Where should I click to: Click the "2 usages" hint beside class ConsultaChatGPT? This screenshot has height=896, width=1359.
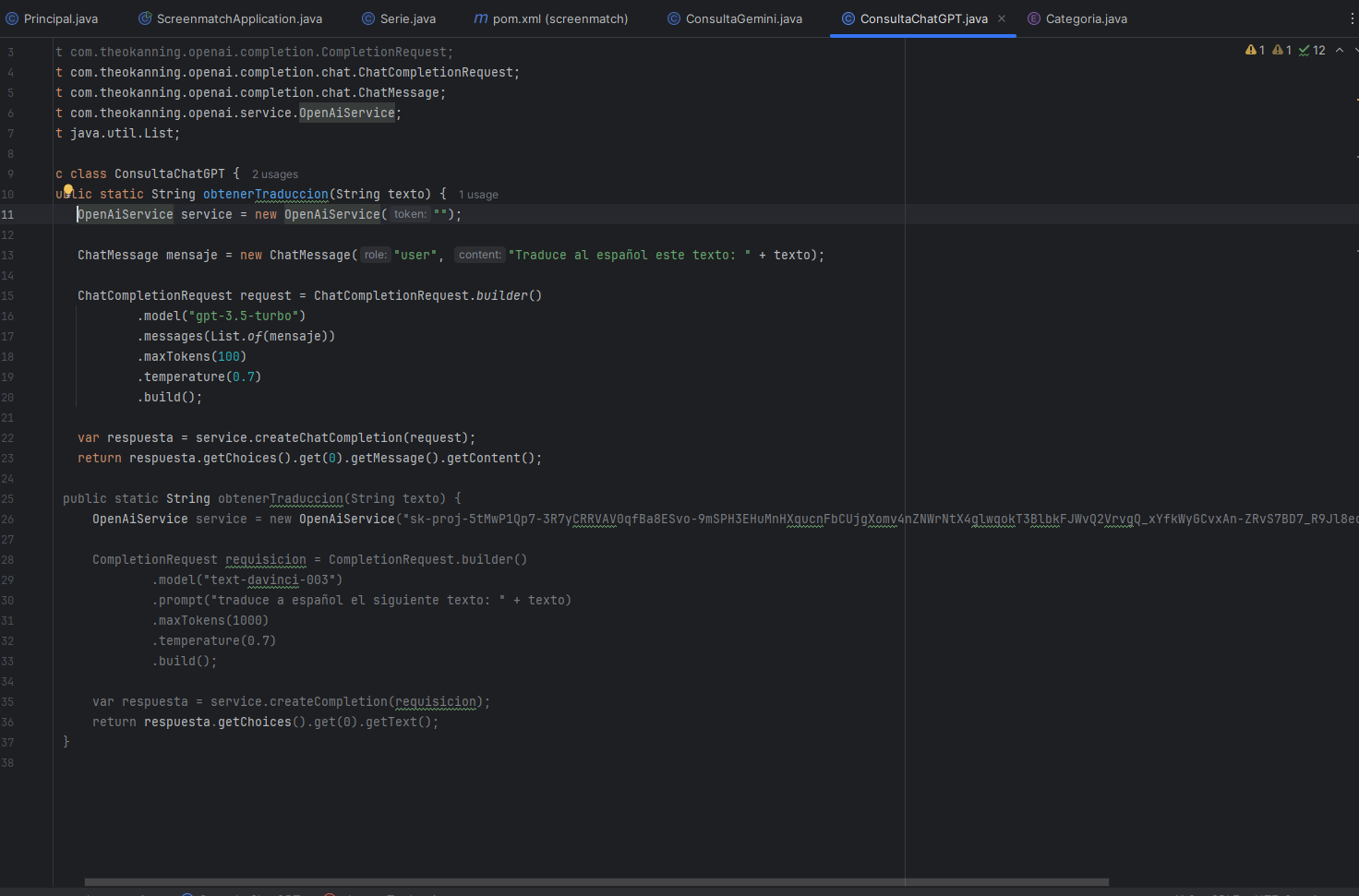click(275, 174)
